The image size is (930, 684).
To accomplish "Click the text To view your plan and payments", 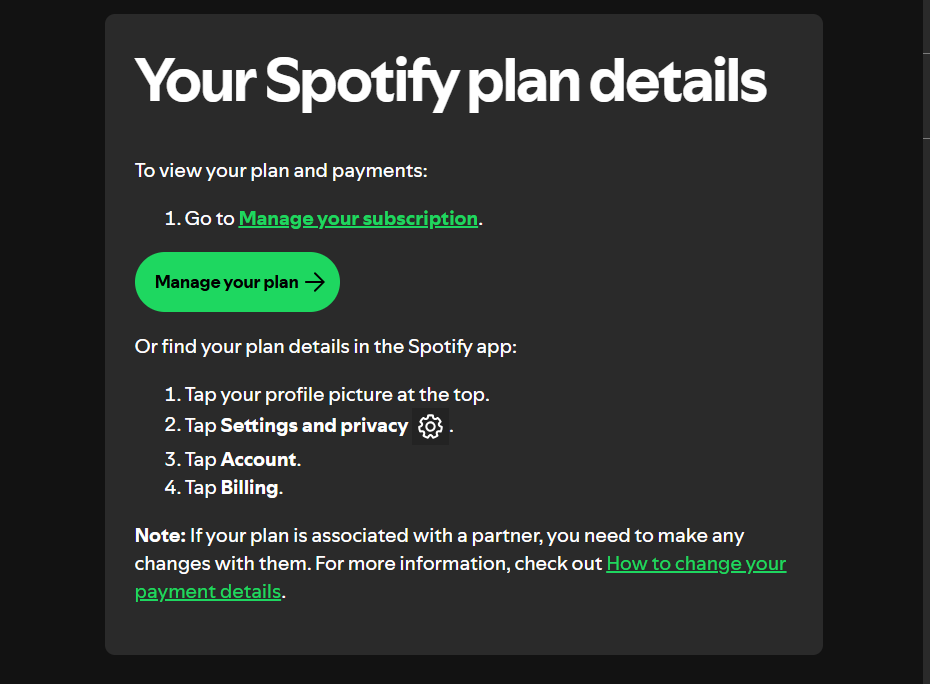I will [280, 170].
